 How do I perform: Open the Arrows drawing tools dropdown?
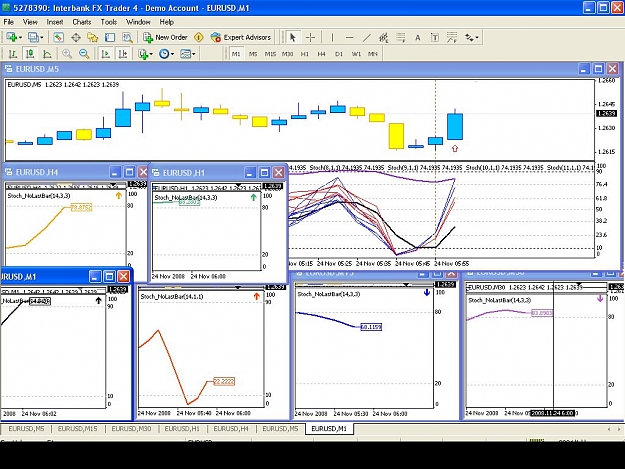pos(472,37)
